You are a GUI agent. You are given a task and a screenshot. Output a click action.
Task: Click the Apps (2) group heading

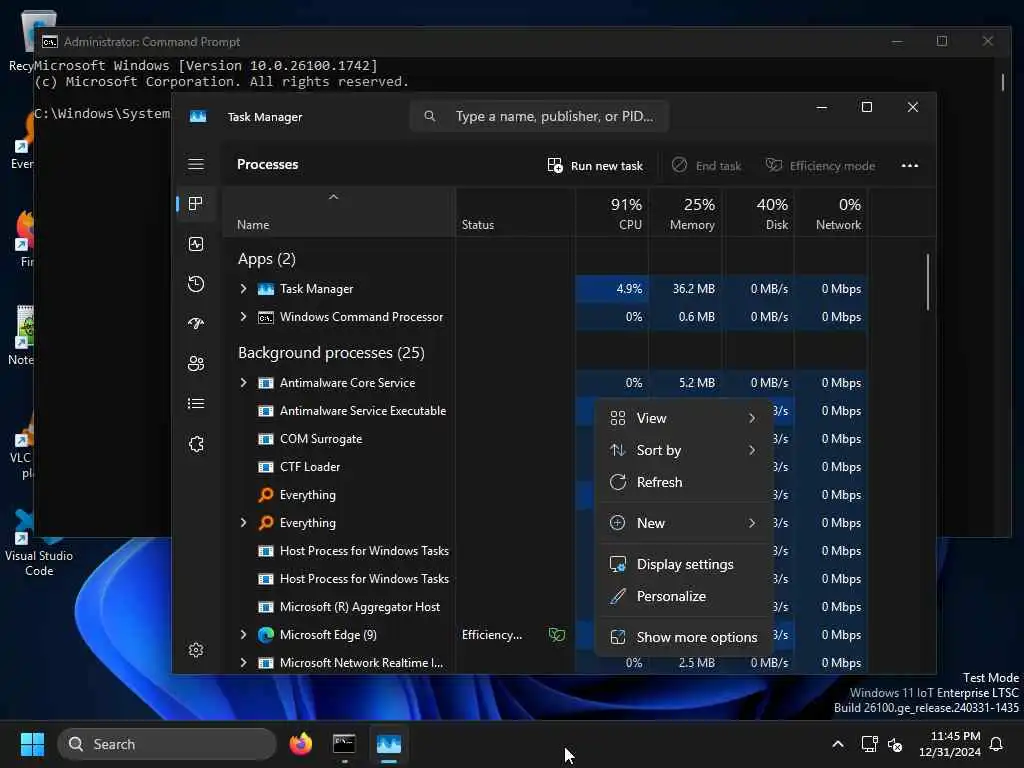266,259
